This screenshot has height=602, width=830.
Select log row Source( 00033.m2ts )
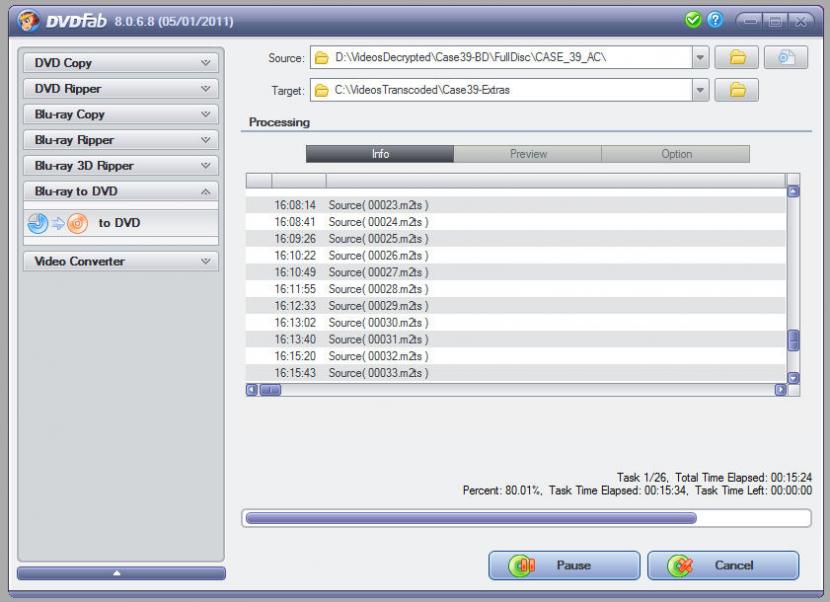coord(516,373)
